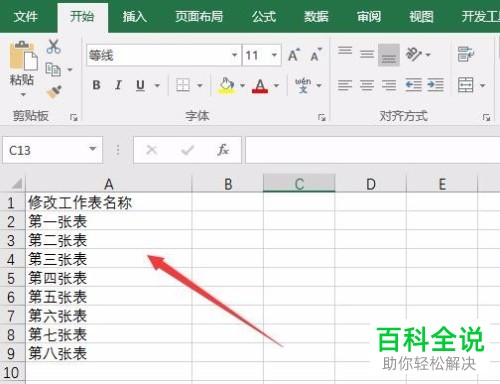The height and width of the screenshot is (384, 500).
Task: Confirm formula entry with checkmark icon
Action: 187,150
